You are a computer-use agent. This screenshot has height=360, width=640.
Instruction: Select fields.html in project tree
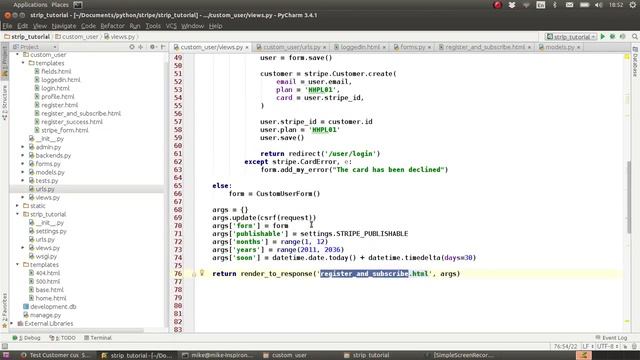point(52,71)
